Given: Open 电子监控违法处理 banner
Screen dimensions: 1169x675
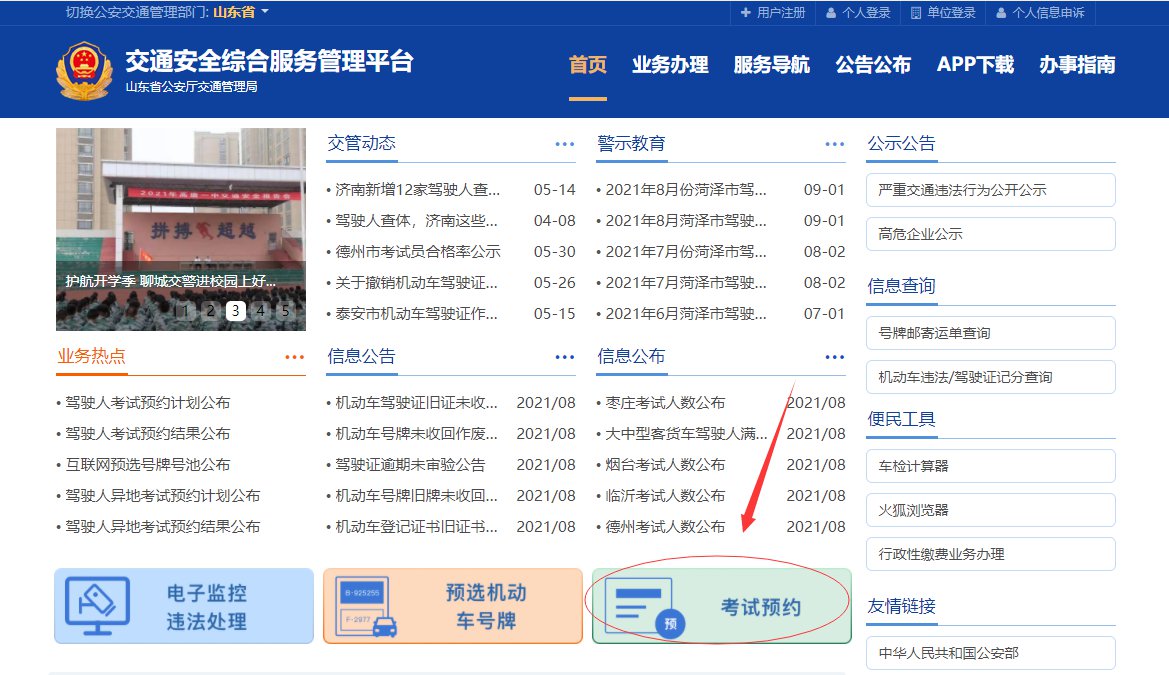Looking at the screenshot, I should tap(183, 607).
